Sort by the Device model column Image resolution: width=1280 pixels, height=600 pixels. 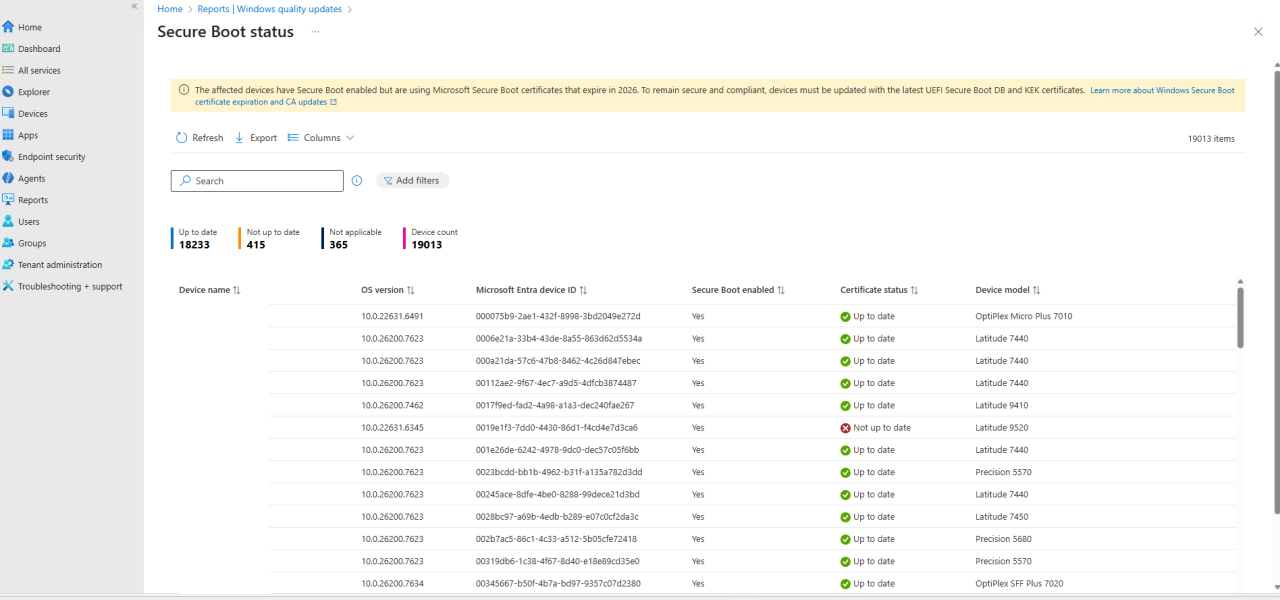(x=1007, y=290)
